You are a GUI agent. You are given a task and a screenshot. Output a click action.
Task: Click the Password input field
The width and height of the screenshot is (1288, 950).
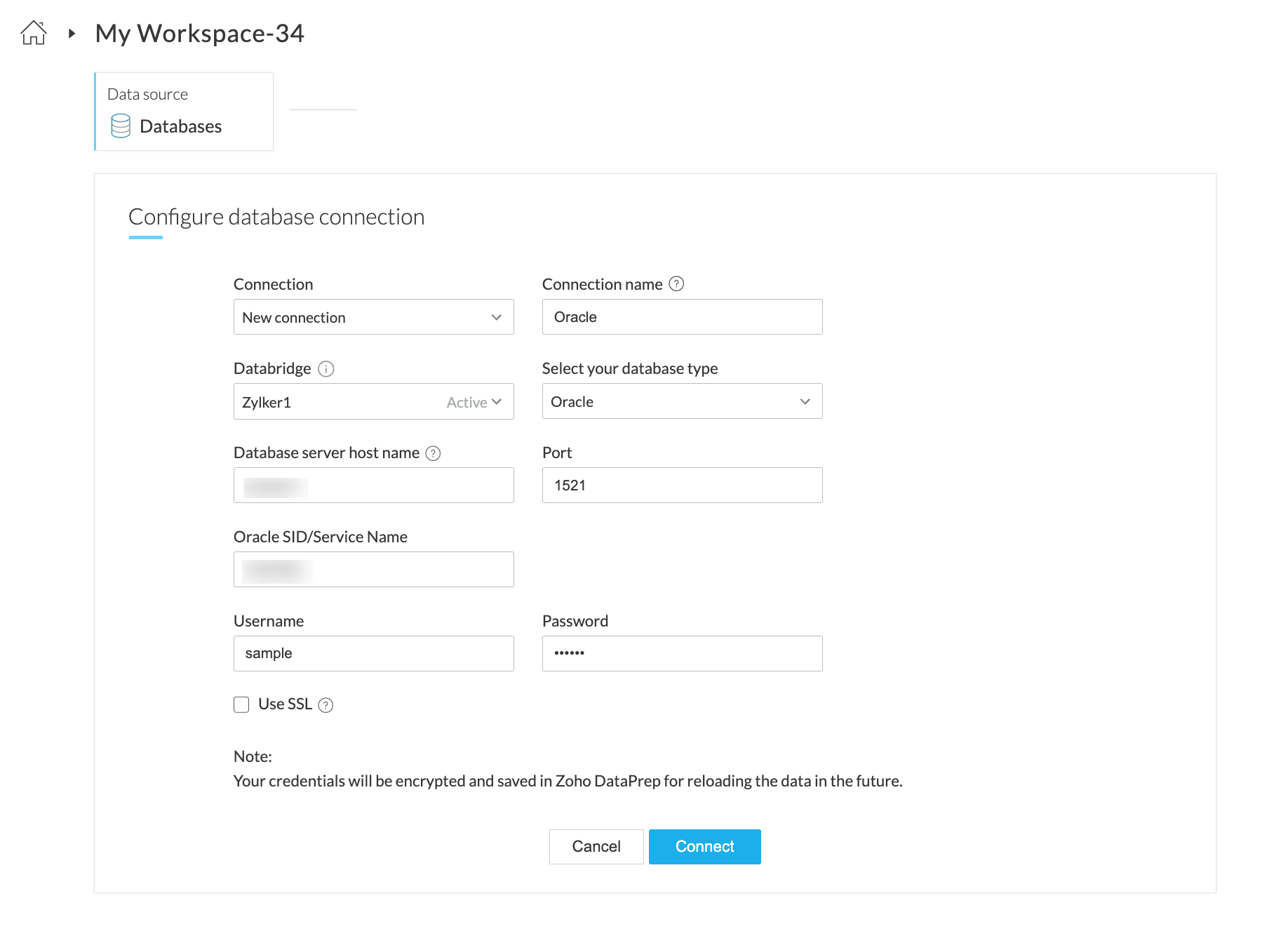click(x=682, y=654)
